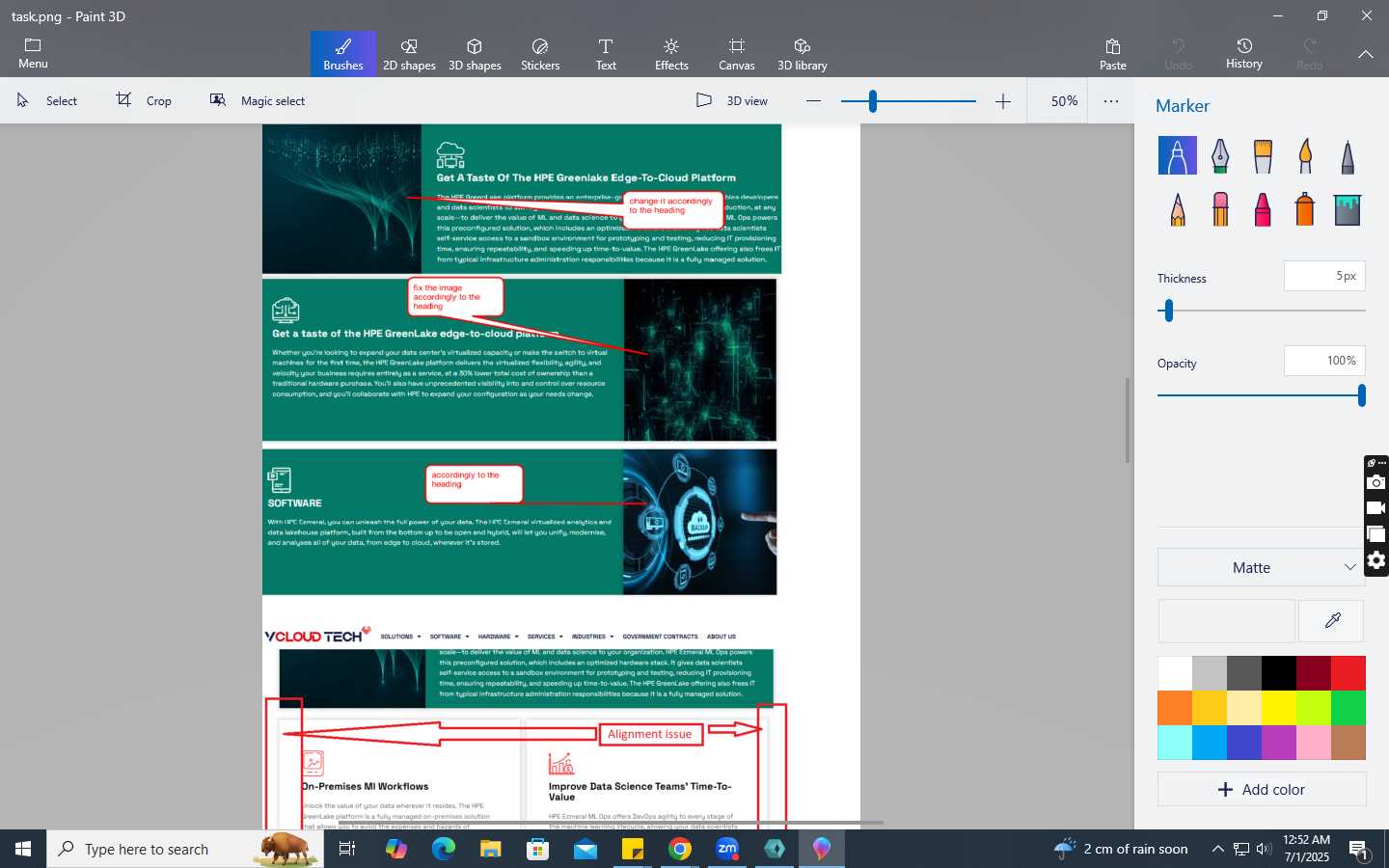This screenshot has height=868, width=1389.
Task: Select the white color swatch
Action: (1175, 673)
